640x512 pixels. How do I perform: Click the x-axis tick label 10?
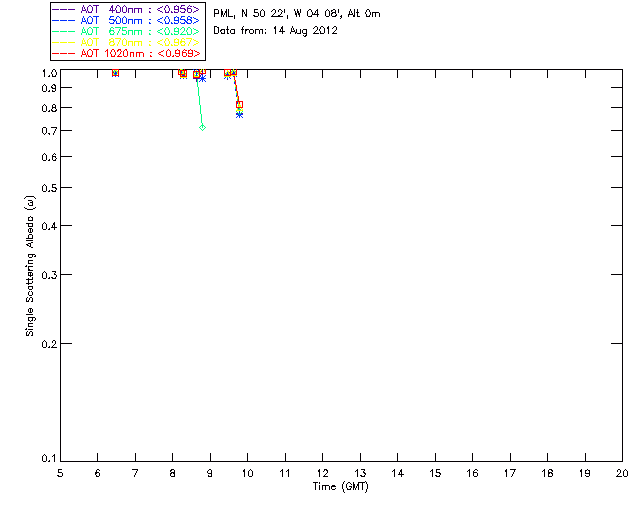[247, 473]
